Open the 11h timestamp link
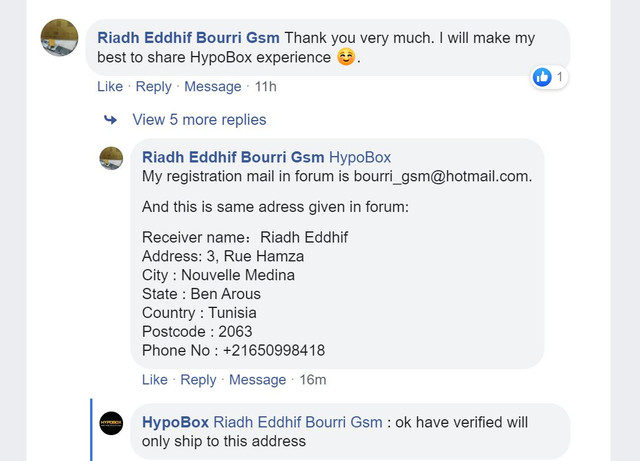Screen dimensions: 640x461 point(265,87)
